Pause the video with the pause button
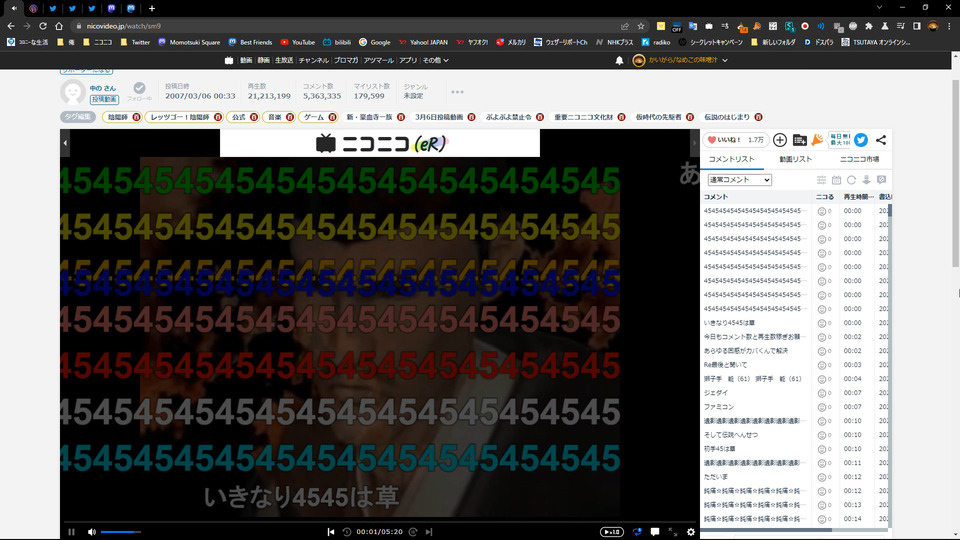The height and width of the screenshot is (540, 960). (x=71, y=532)
